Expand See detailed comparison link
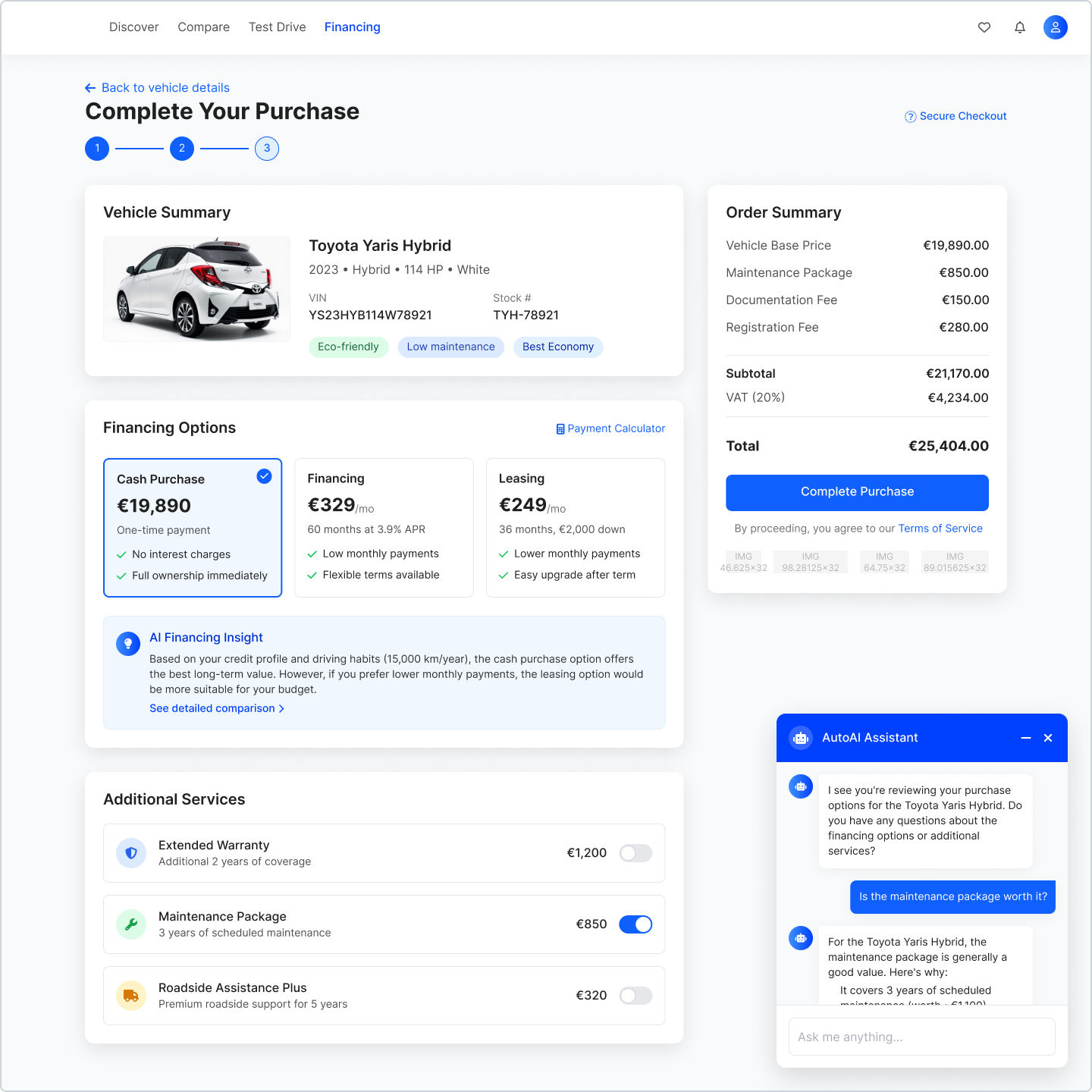 pos(216,708)
